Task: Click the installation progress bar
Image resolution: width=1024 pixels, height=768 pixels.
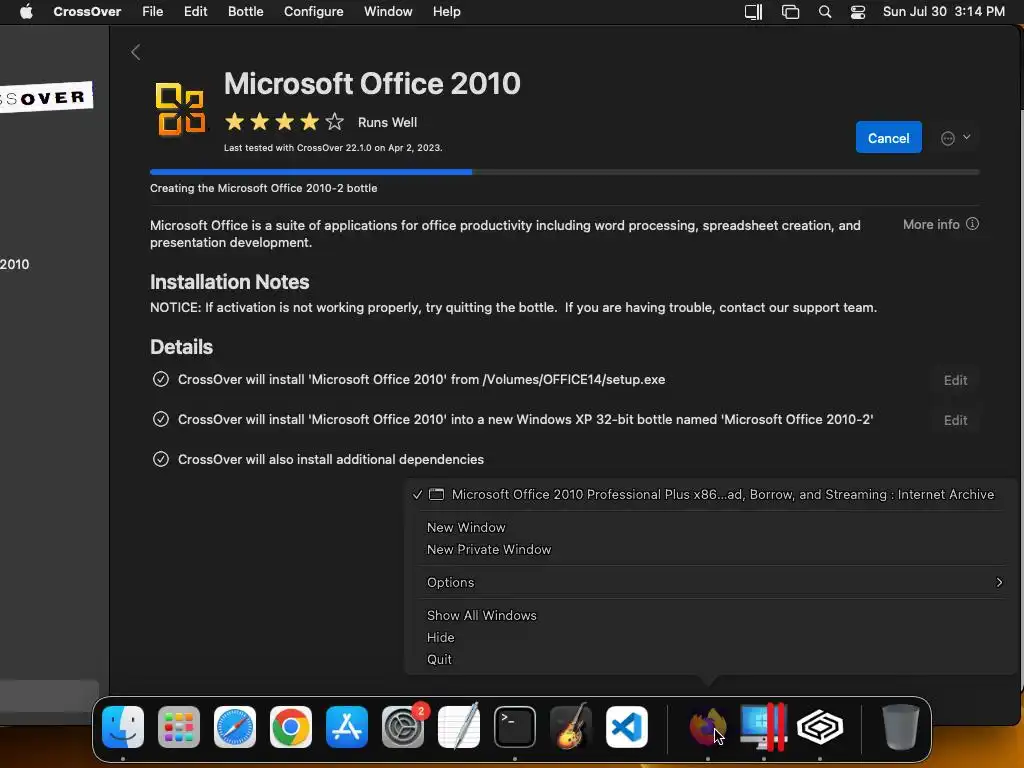Action: (x=564, y=172)
